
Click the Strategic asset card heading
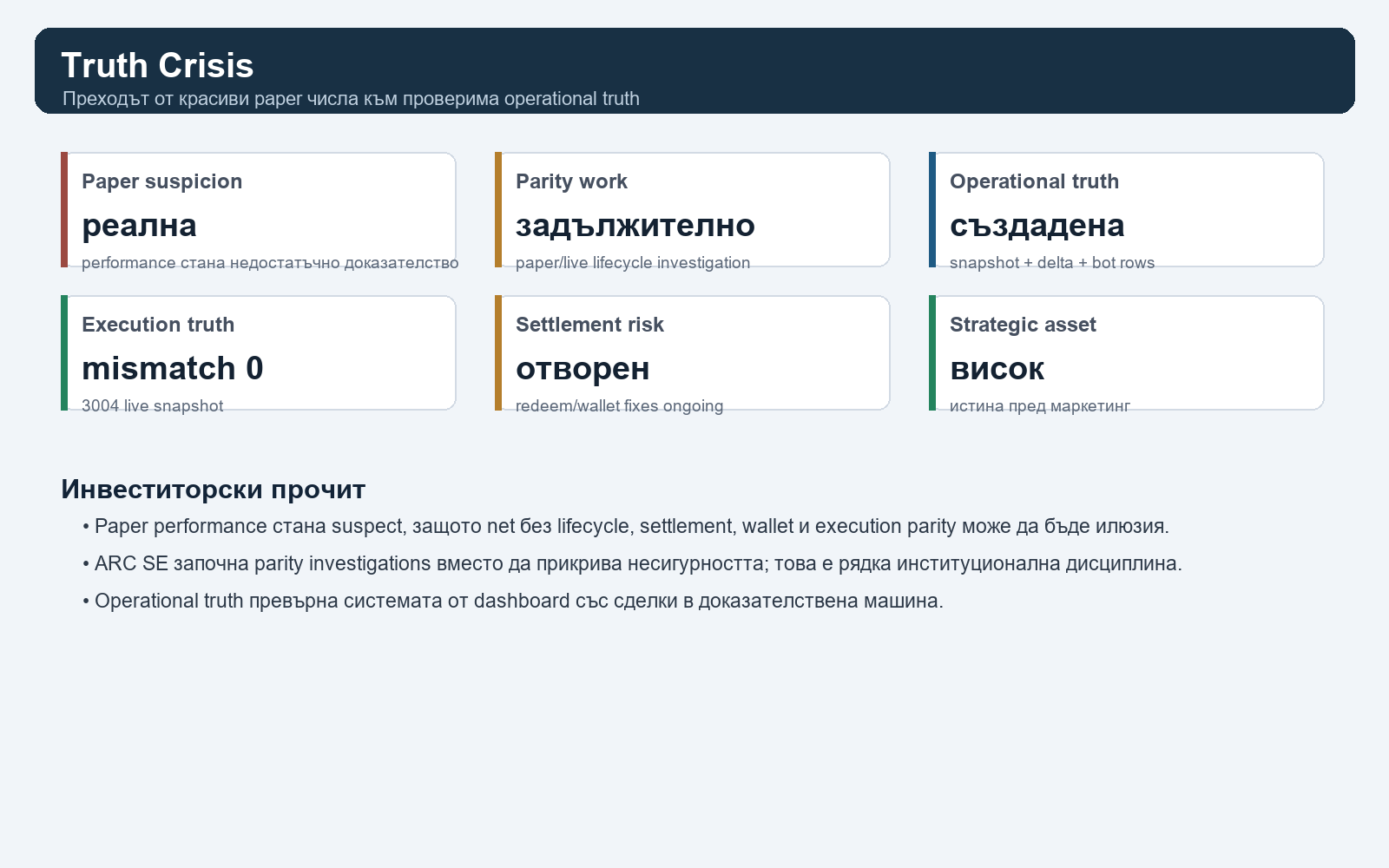[x=1023, y=325]
